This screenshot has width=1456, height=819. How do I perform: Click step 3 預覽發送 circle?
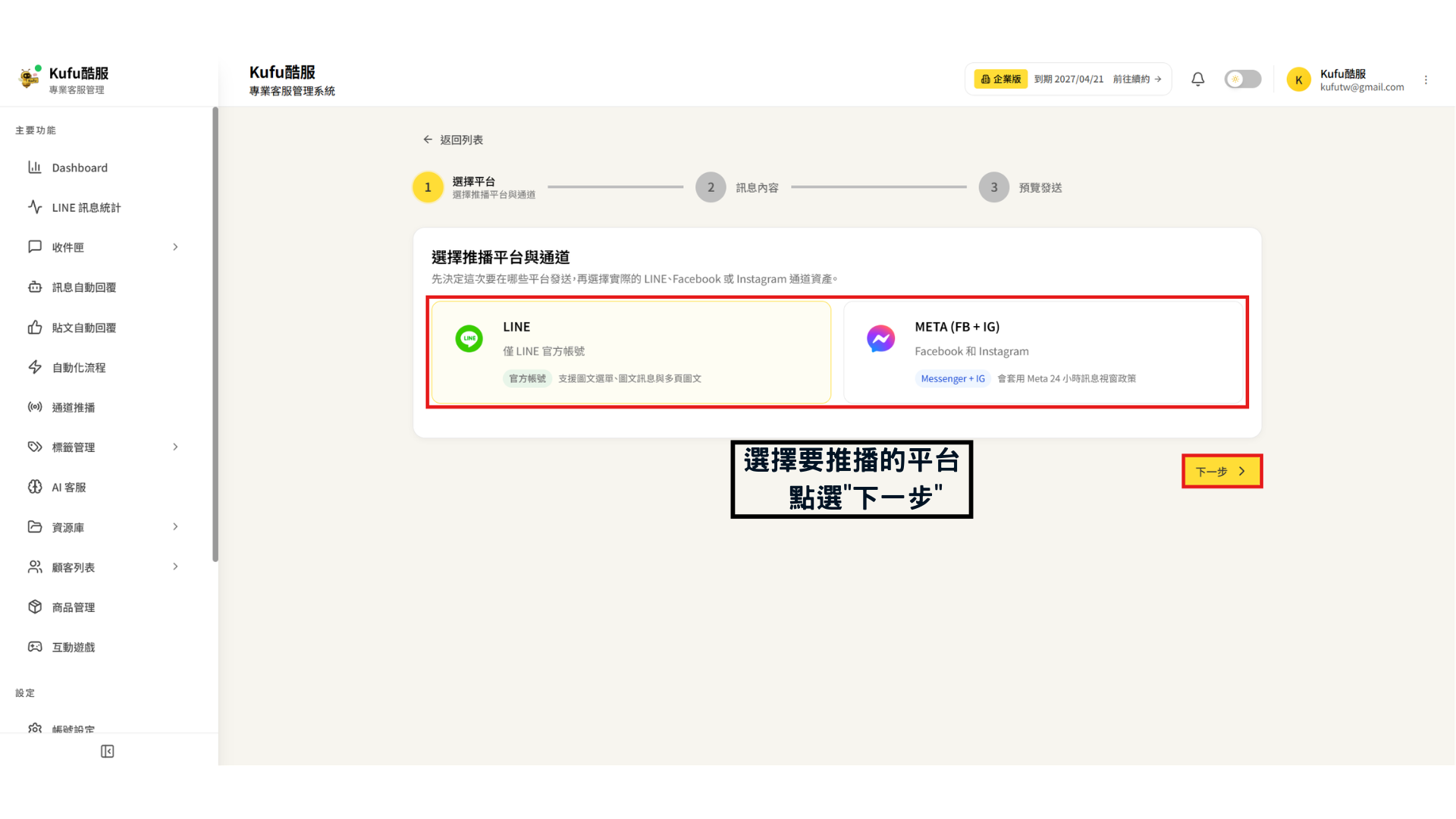coord(993,187)
